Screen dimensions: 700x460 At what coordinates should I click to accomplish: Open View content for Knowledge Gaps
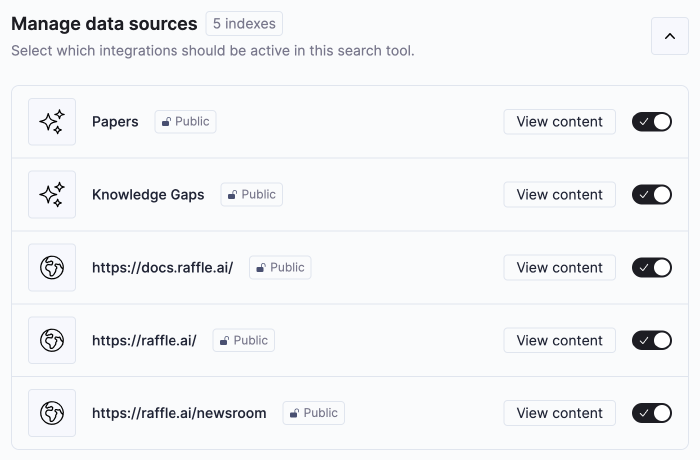pyautogui.click(x=559, y=194)
